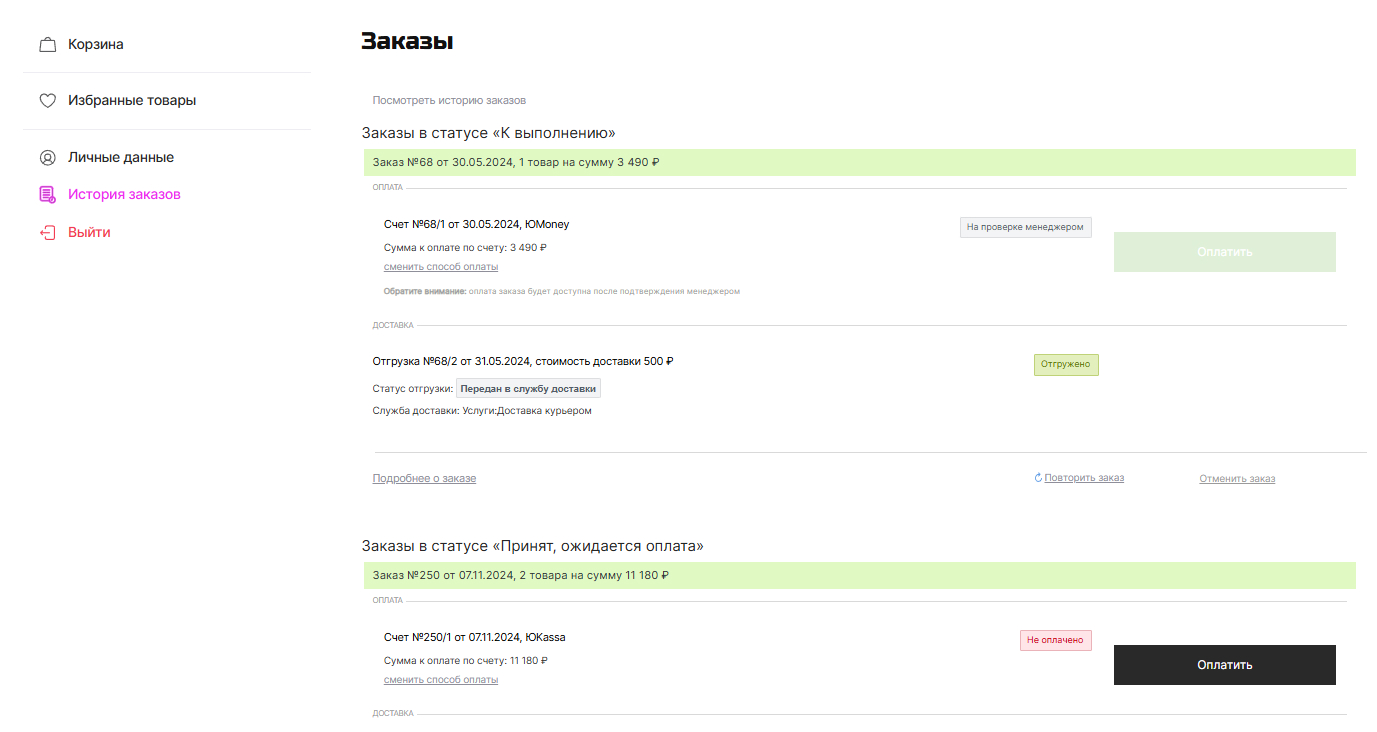Click Повторить заказ link
The height and width of the screenshot is (732, 1377).
click(x=1084, y=478)
